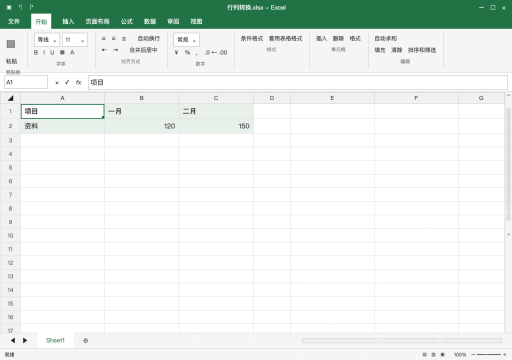Open the 文件 (File) menu

click(x=14, y=22)
